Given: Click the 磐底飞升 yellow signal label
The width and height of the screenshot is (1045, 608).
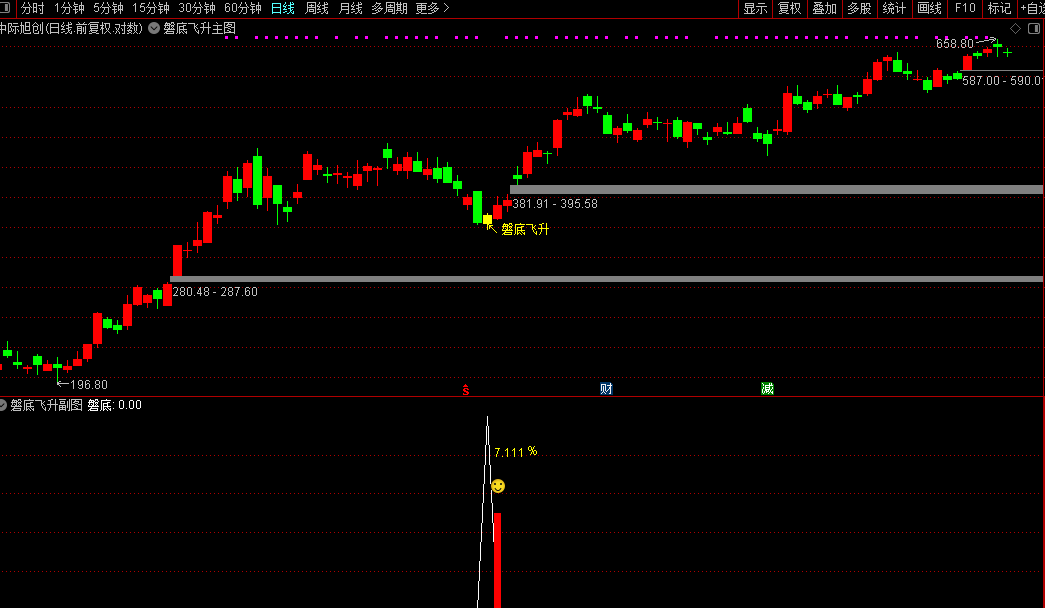Looking at the screenshot, I should pos(525,229).
